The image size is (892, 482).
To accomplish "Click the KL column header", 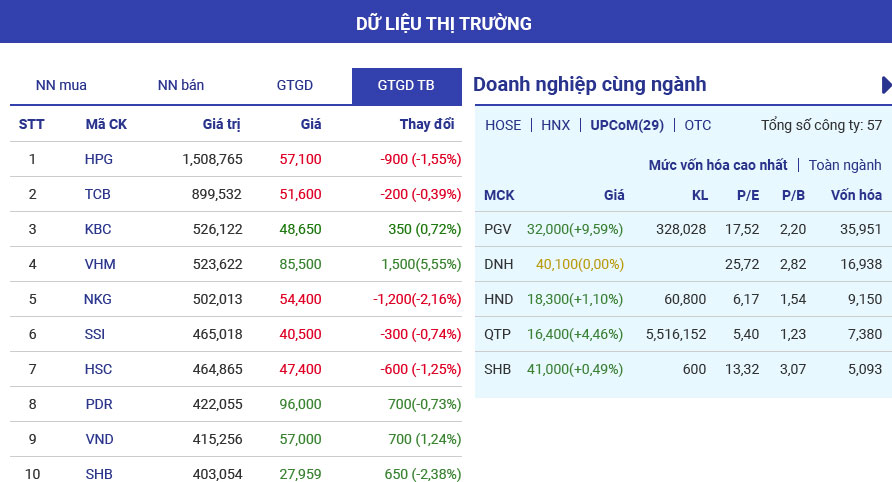I will (700, 195).
